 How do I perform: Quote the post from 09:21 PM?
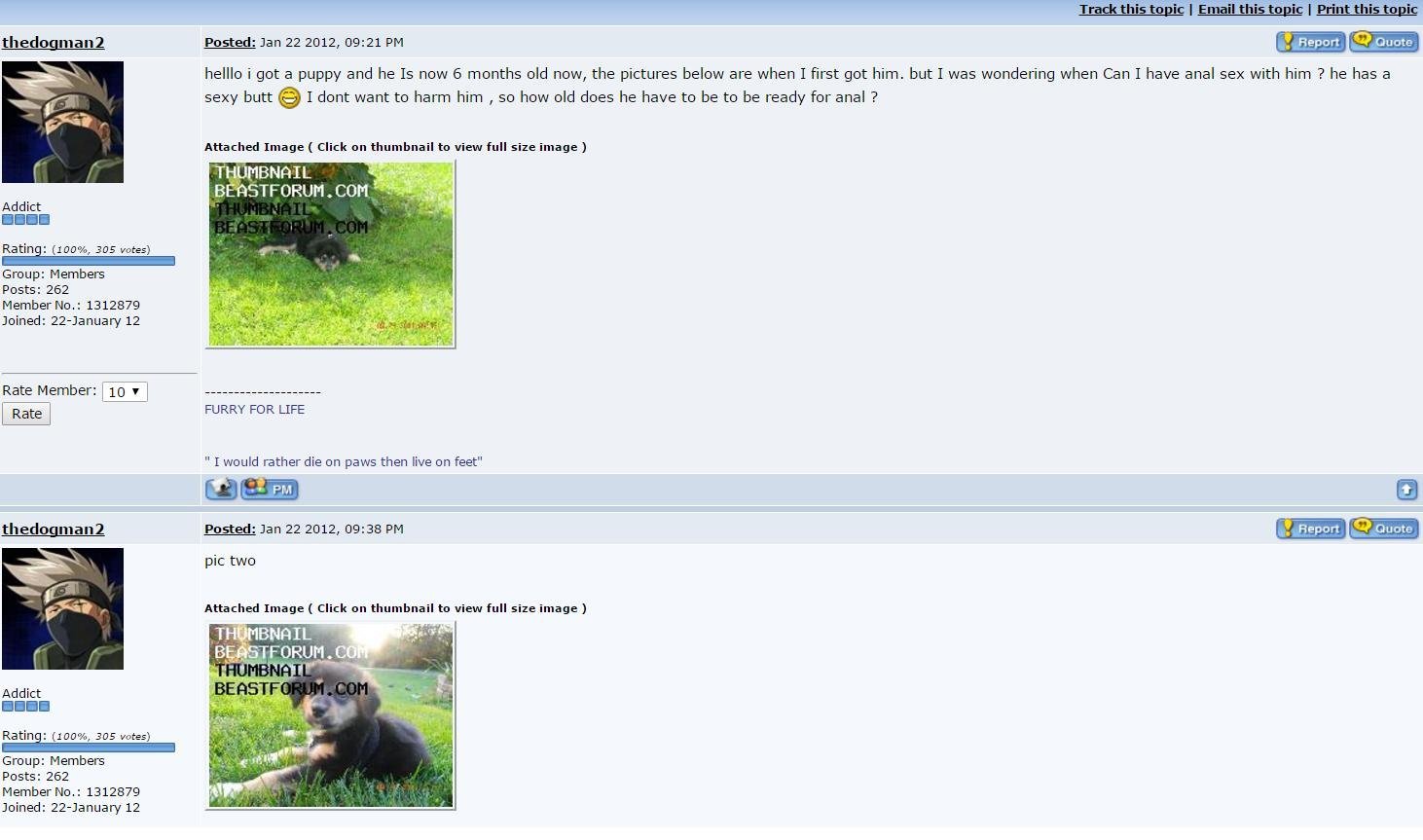click(1384, 42)
